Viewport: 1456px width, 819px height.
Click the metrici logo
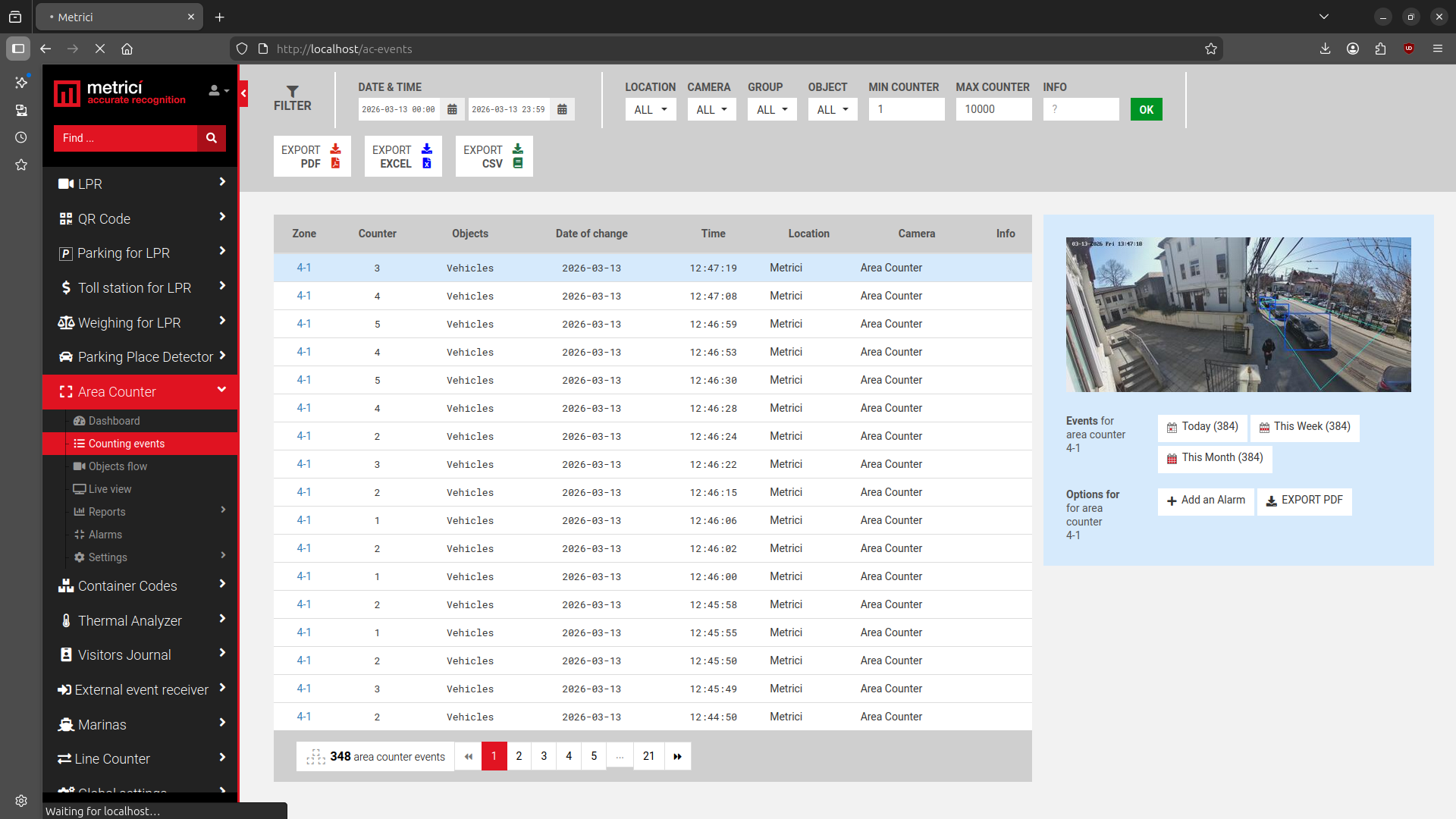[120, 93]
